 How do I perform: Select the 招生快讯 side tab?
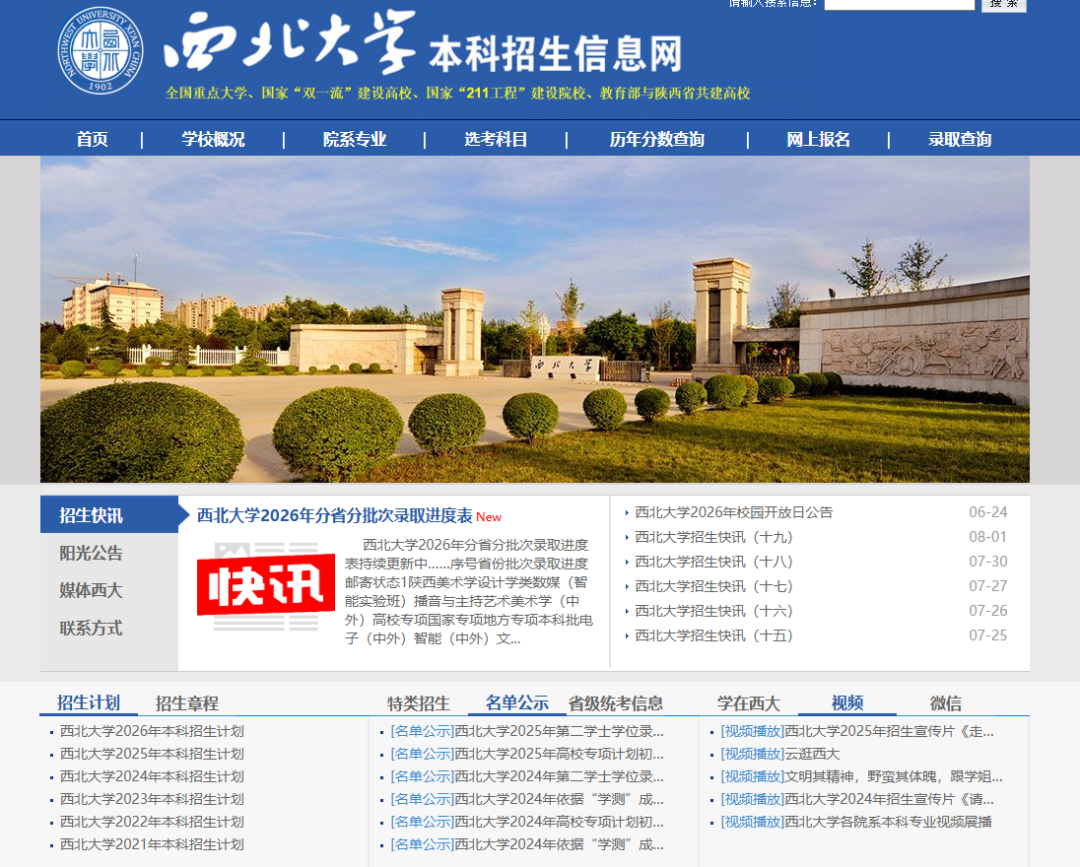pos(109,514)
